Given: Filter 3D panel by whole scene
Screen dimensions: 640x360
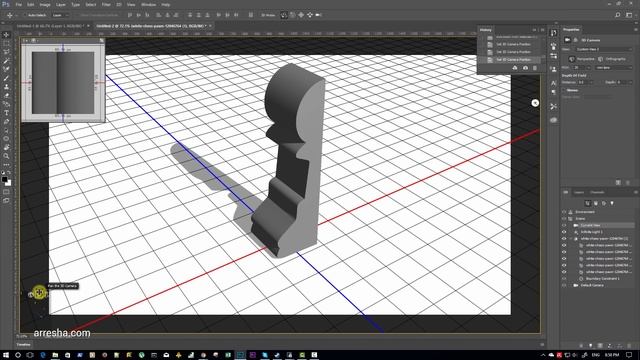Looking at the screenshot, I should click(x=587, y=203).
